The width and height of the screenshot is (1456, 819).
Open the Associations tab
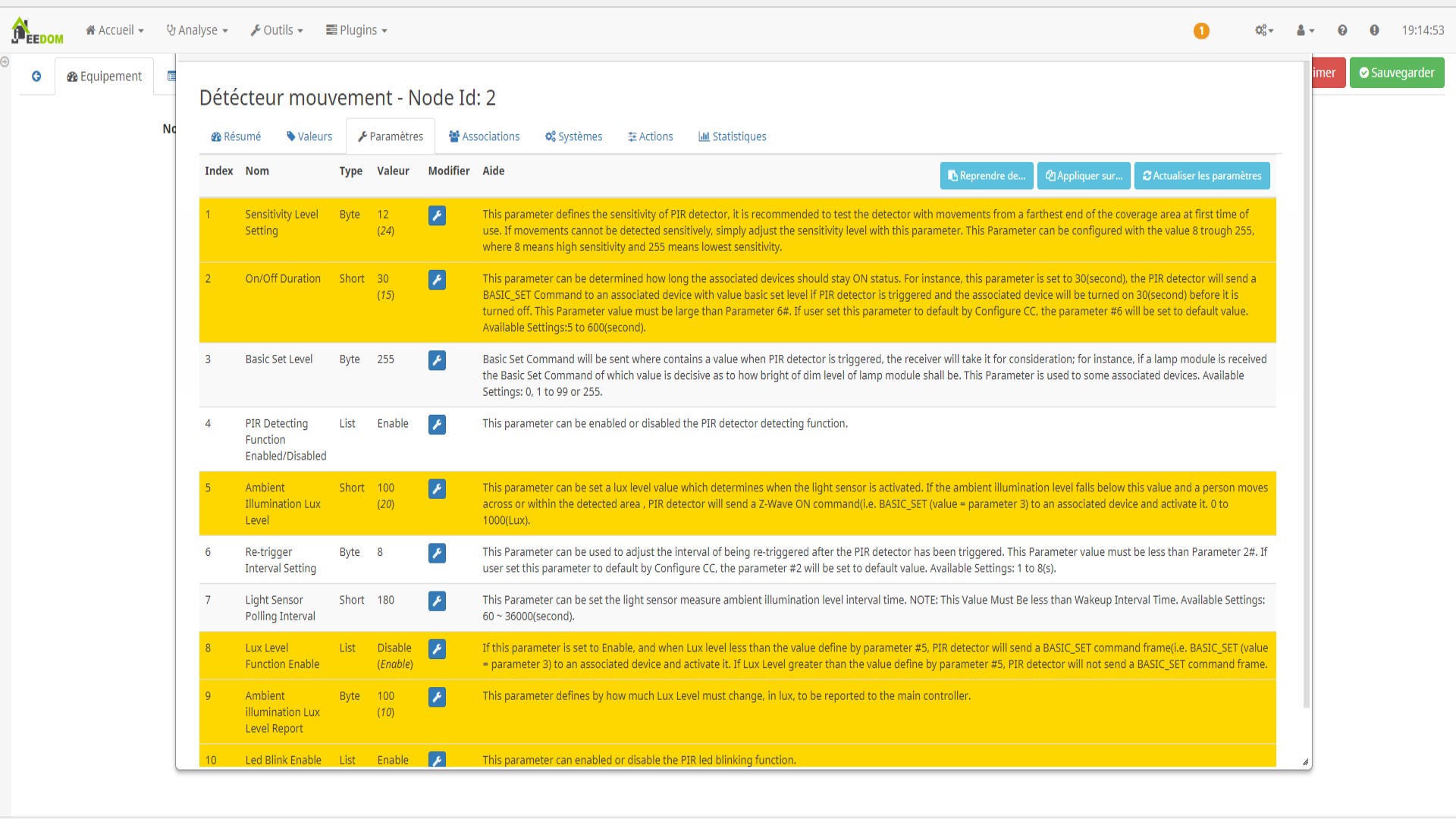484,136
